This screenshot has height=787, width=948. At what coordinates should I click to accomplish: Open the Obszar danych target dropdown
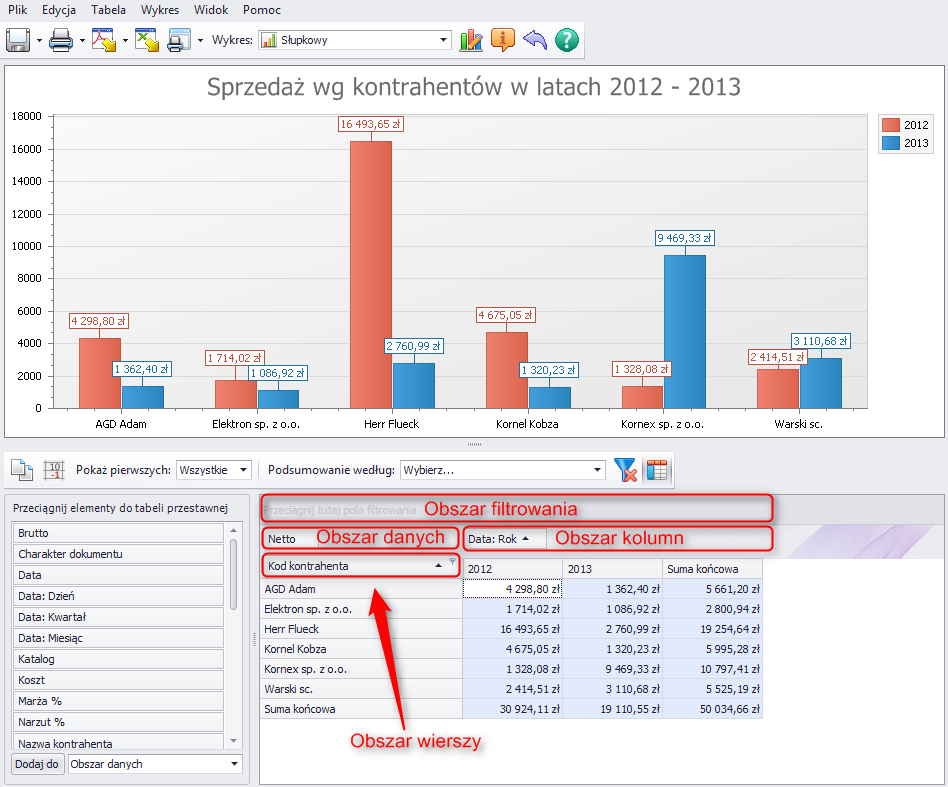[x=155, y=764]
